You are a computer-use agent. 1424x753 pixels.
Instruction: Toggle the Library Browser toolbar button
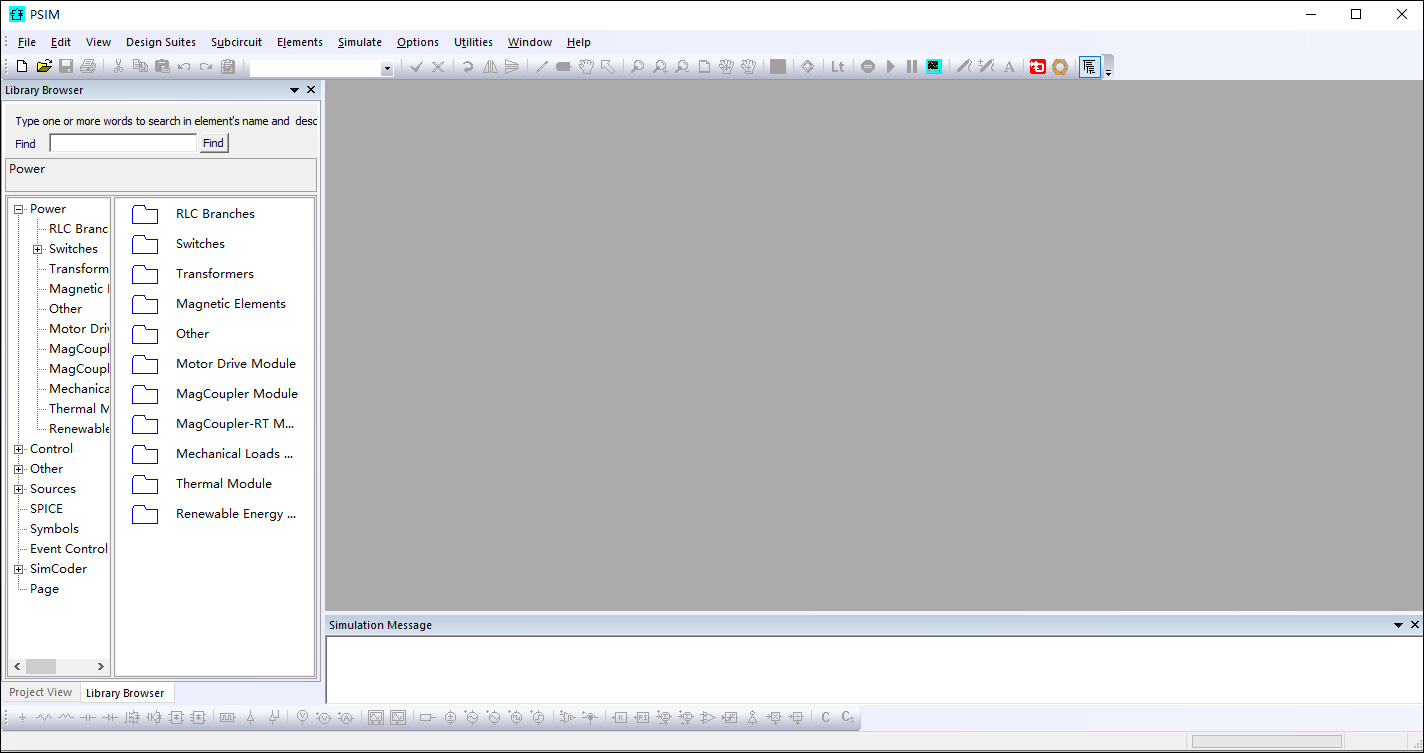click(x=1090, y=67)
